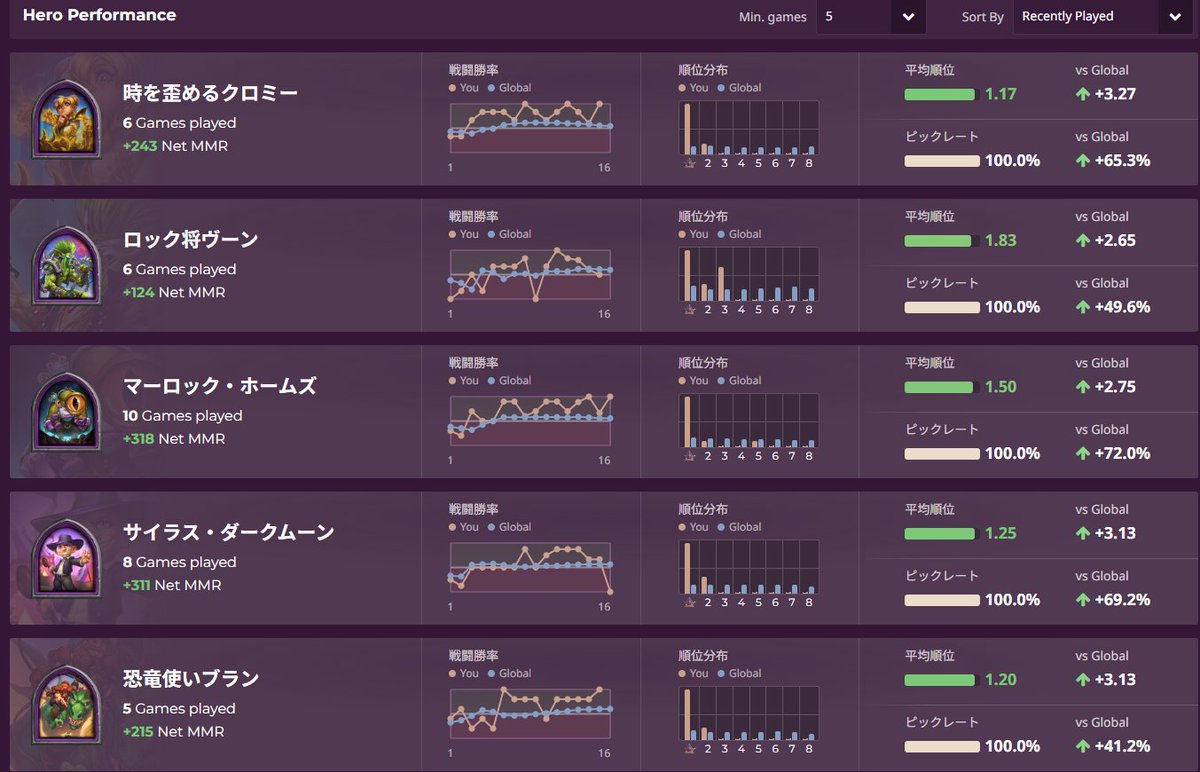Click the +243 Net MMR text
The height and width of the screenshot is (772, 1200).
pos(175,146)
